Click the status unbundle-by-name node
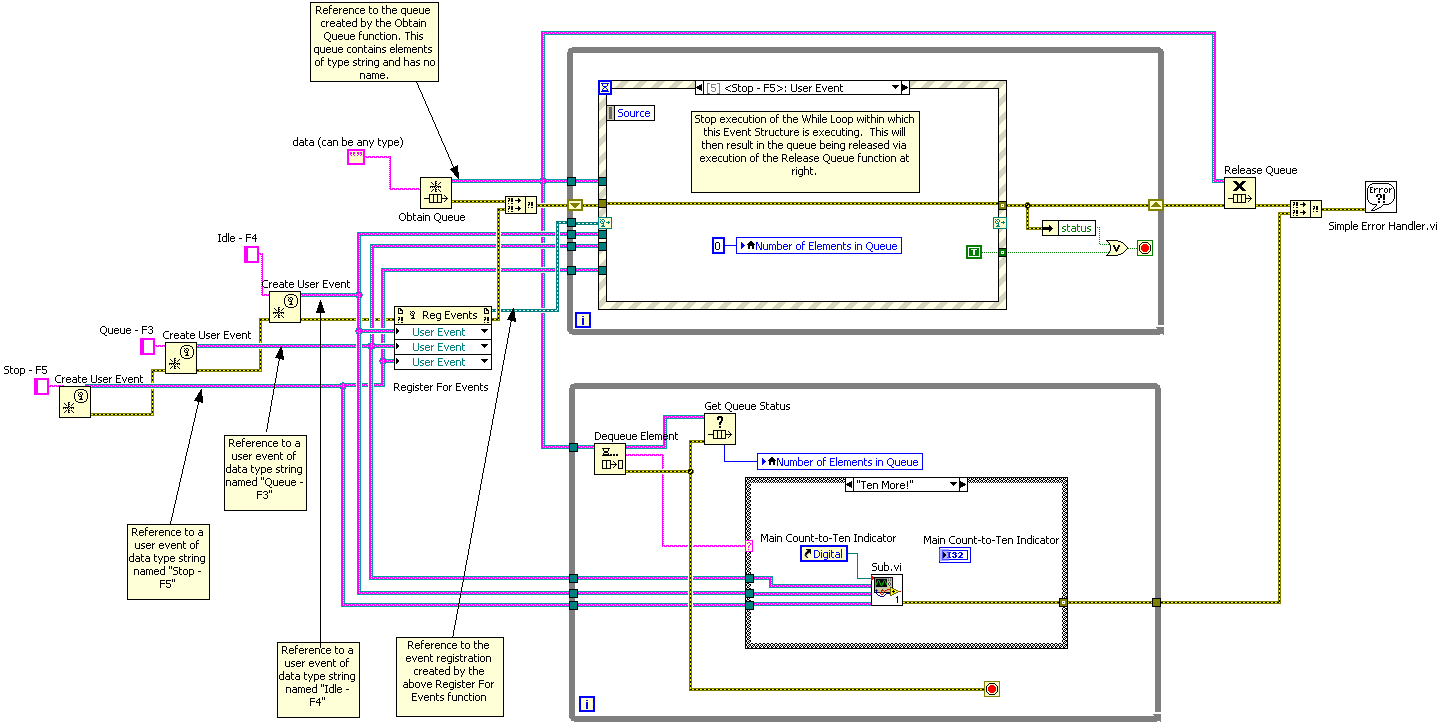 (1068, 228)
